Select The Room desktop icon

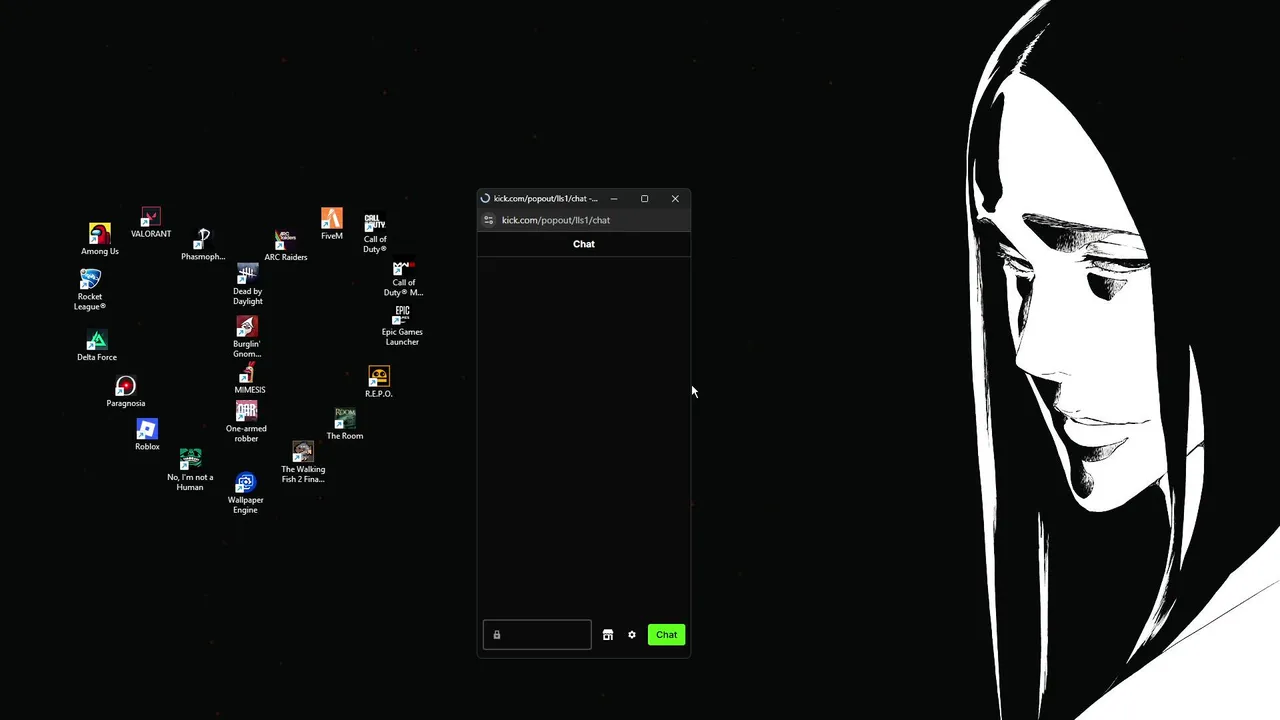(x=345, y=424)
